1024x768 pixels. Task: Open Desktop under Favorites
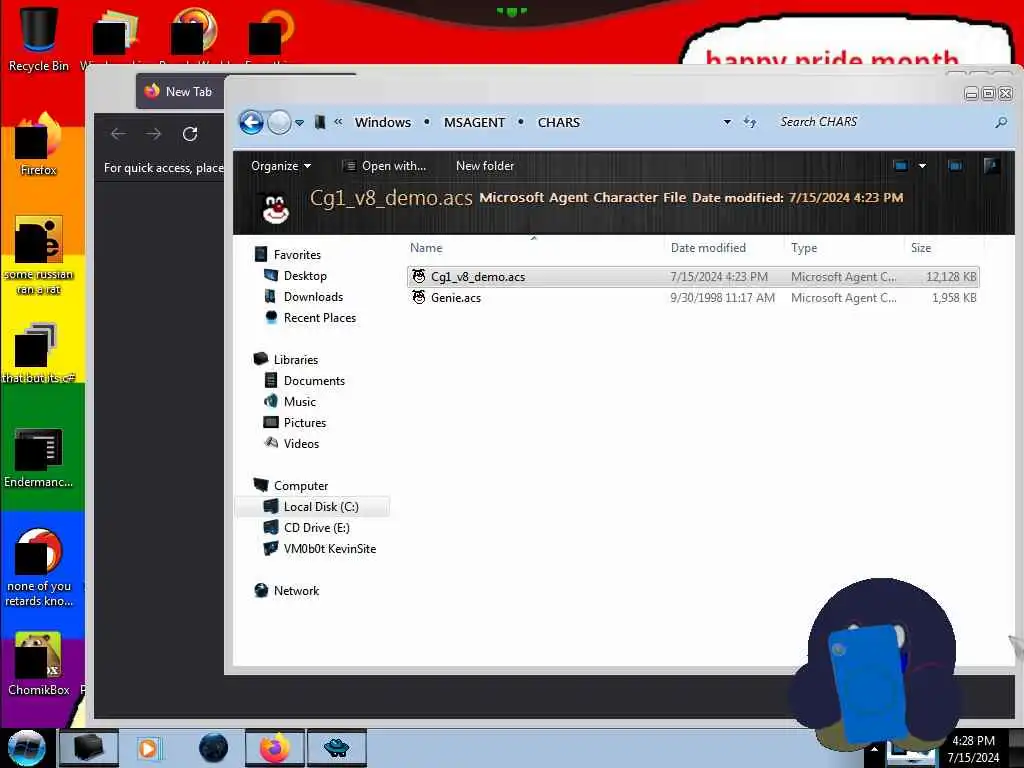coord(305,276)
